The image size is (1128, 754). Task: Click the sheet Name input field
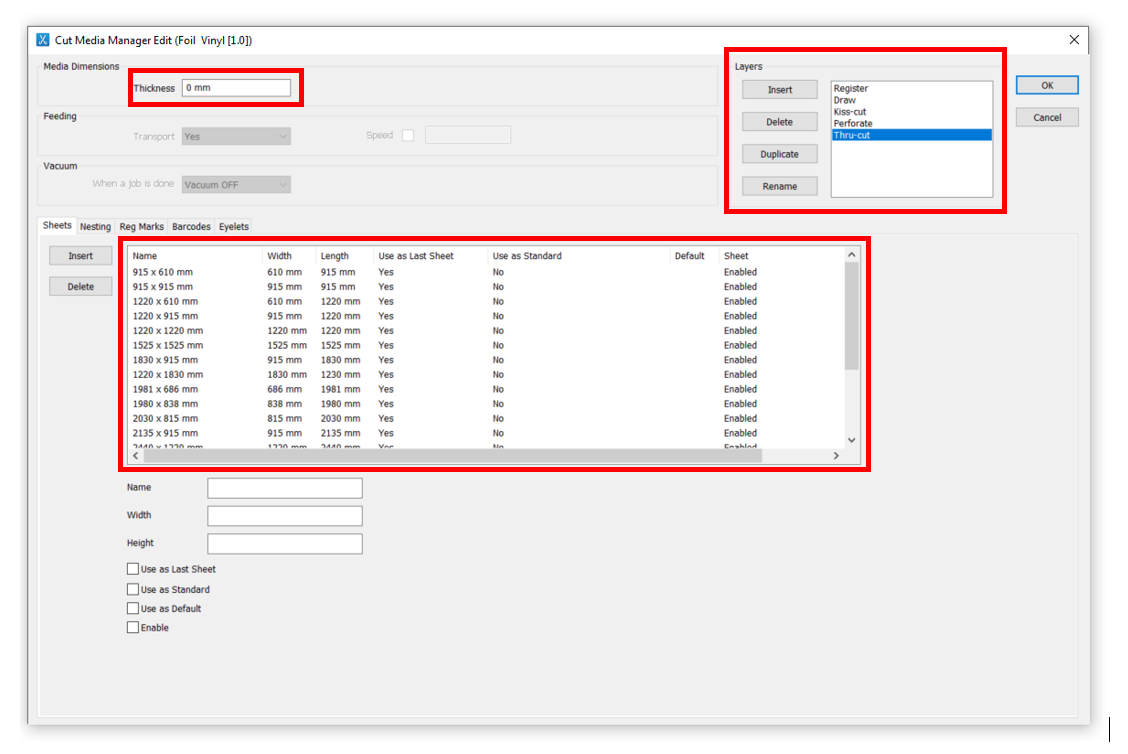coord(285,489)
